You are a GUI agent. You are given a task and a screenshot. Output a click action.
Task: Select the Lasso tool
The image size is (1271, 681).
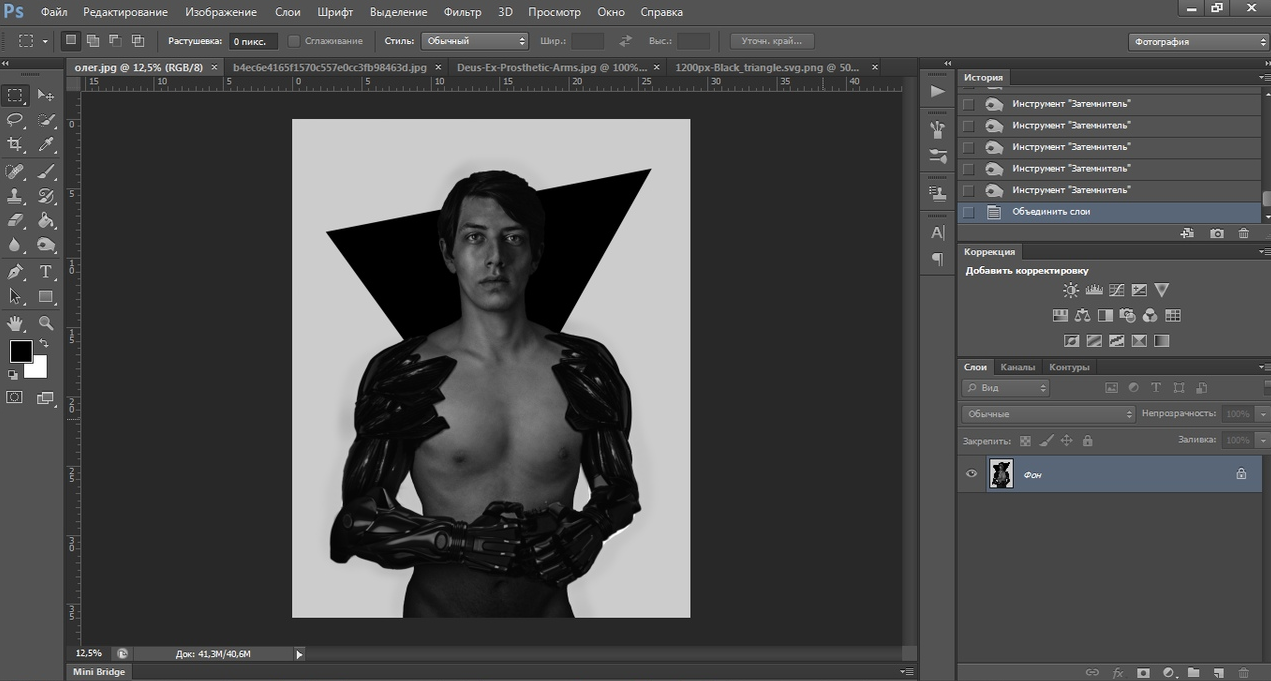[15, 120]
